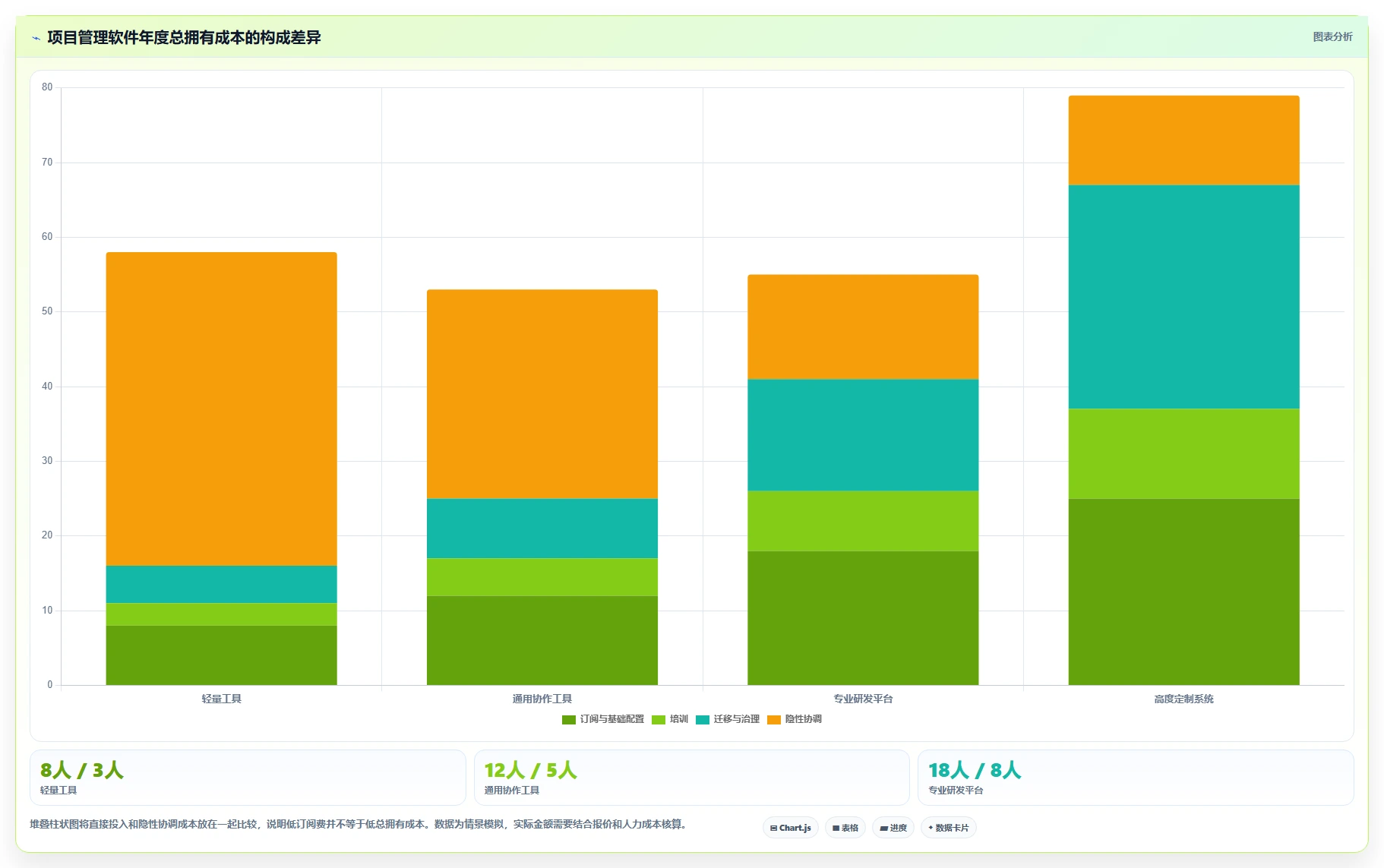Viewport: 1384px width, 868px height.
Task: Click the y-axis value 80
Action: click(47, 87)
